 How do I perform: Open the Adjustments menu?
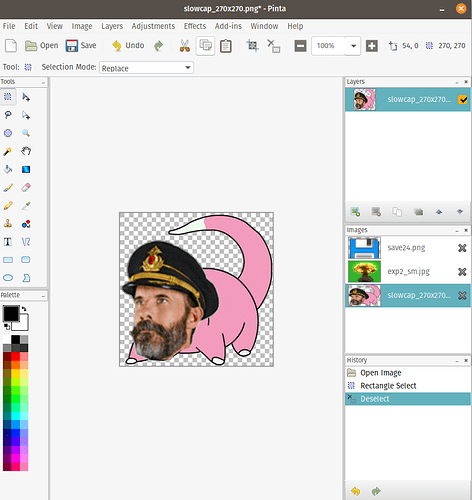coord(153,26)
